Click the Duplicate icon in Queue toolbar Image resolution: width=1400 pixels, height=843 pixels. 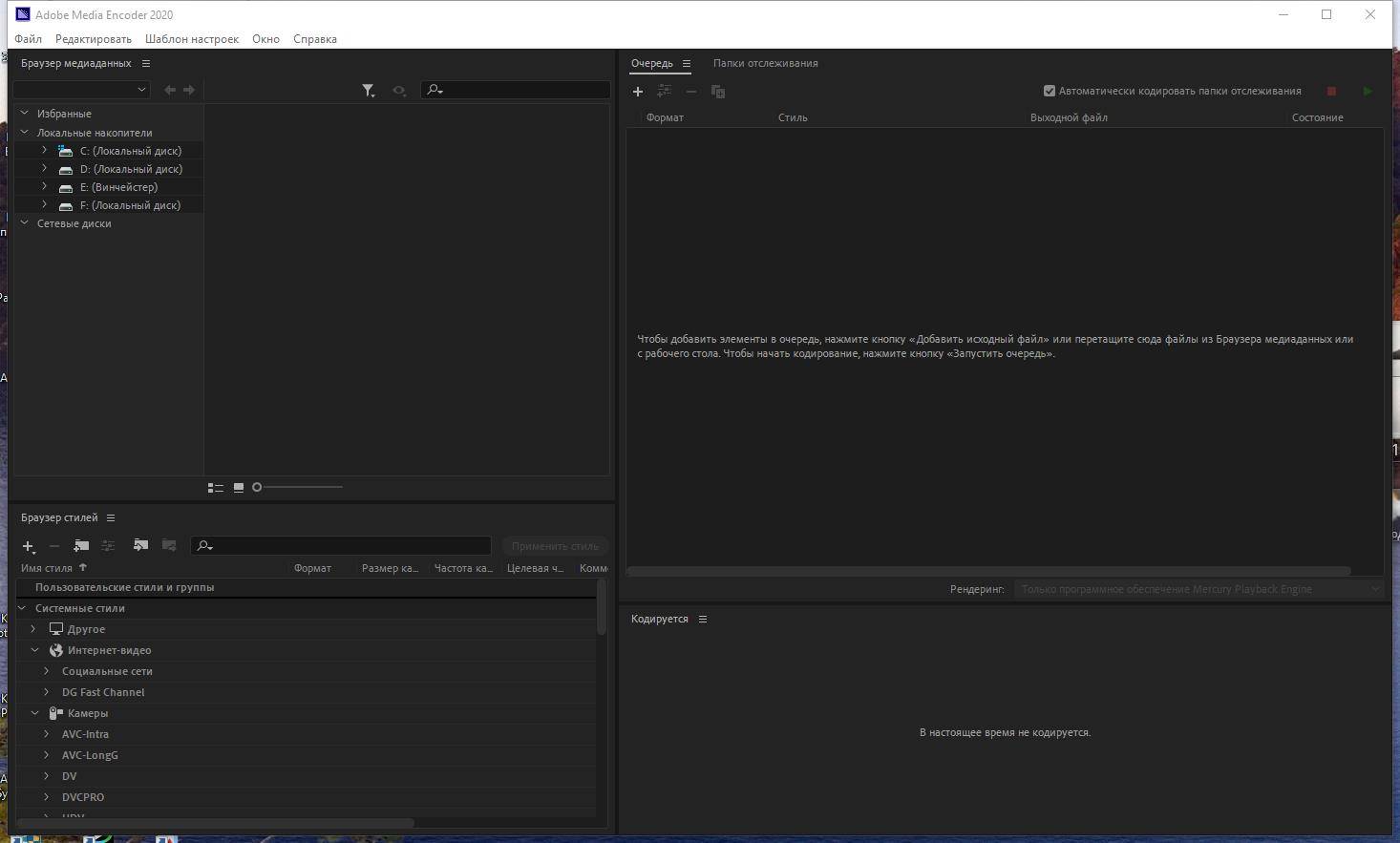[x=718, y=92]
